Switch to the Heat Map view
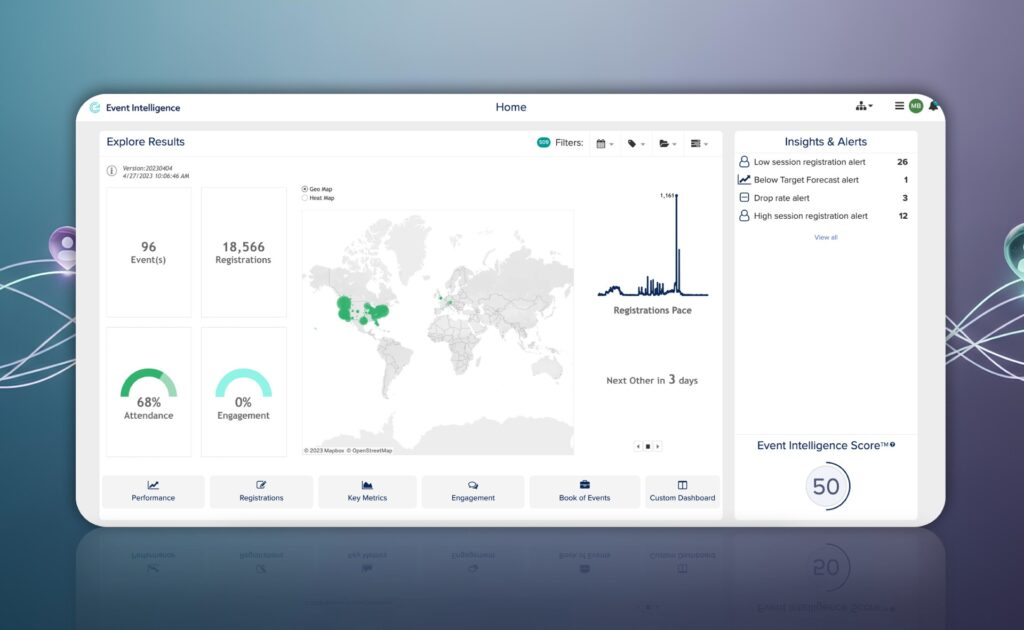Viewport: 1024px width, 630px height. (x=303, y=198)
